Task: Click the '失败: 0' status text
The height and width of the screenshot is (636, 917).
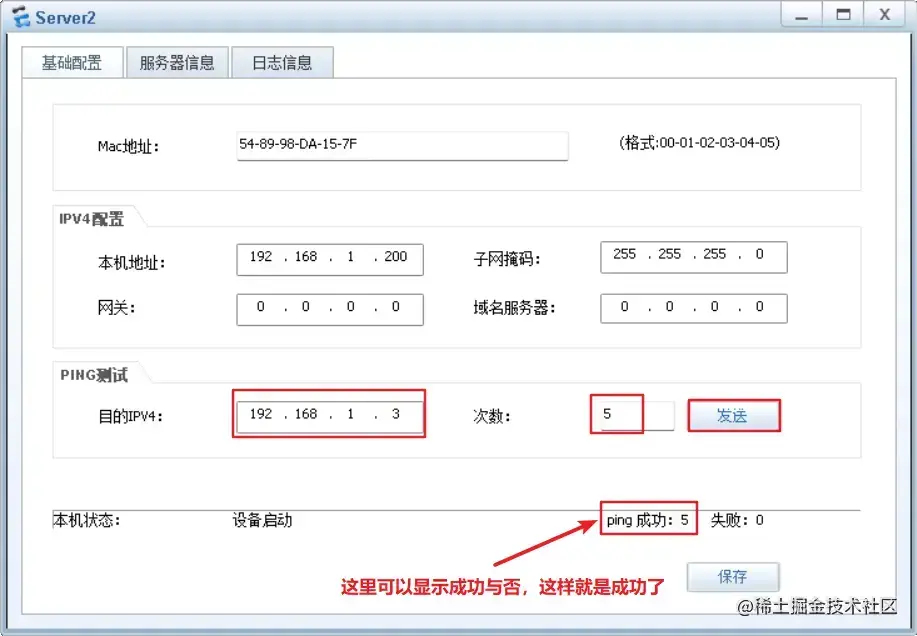Action: coord(737,520)
